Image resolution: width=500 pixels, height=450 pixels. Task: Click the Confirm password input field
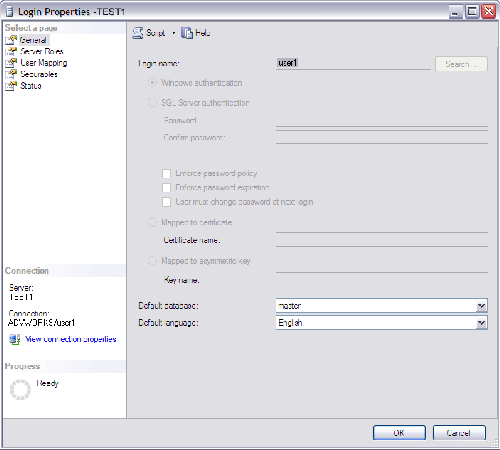tap(382, 137)
